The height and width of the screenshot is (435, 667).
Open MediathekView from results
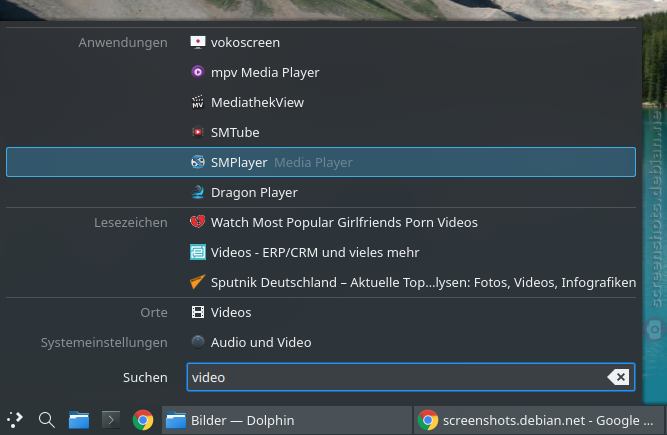pyautogui.click(x=321, y=102)
